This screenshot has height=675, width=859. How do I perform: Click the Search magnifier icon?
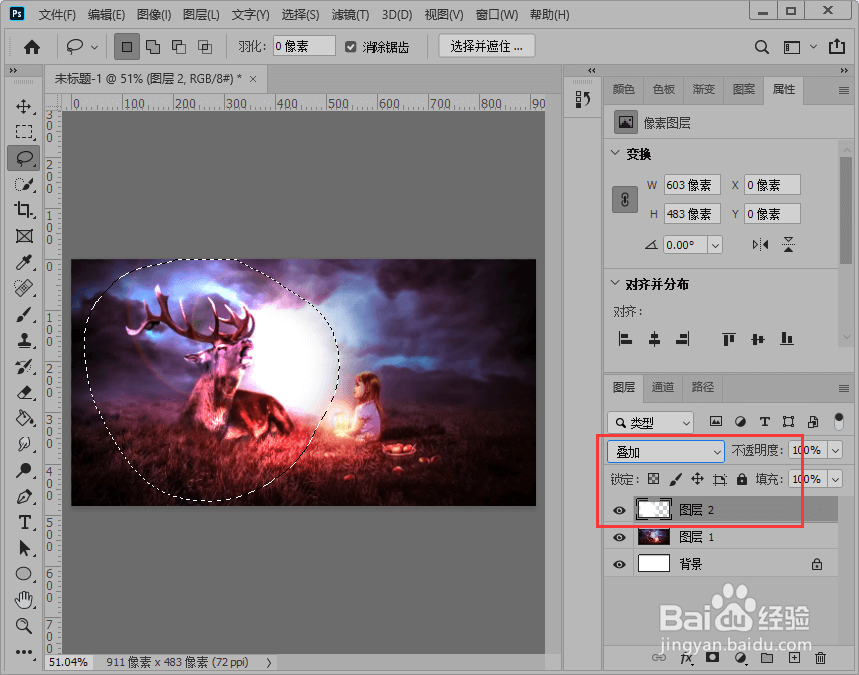pos(761,47)
